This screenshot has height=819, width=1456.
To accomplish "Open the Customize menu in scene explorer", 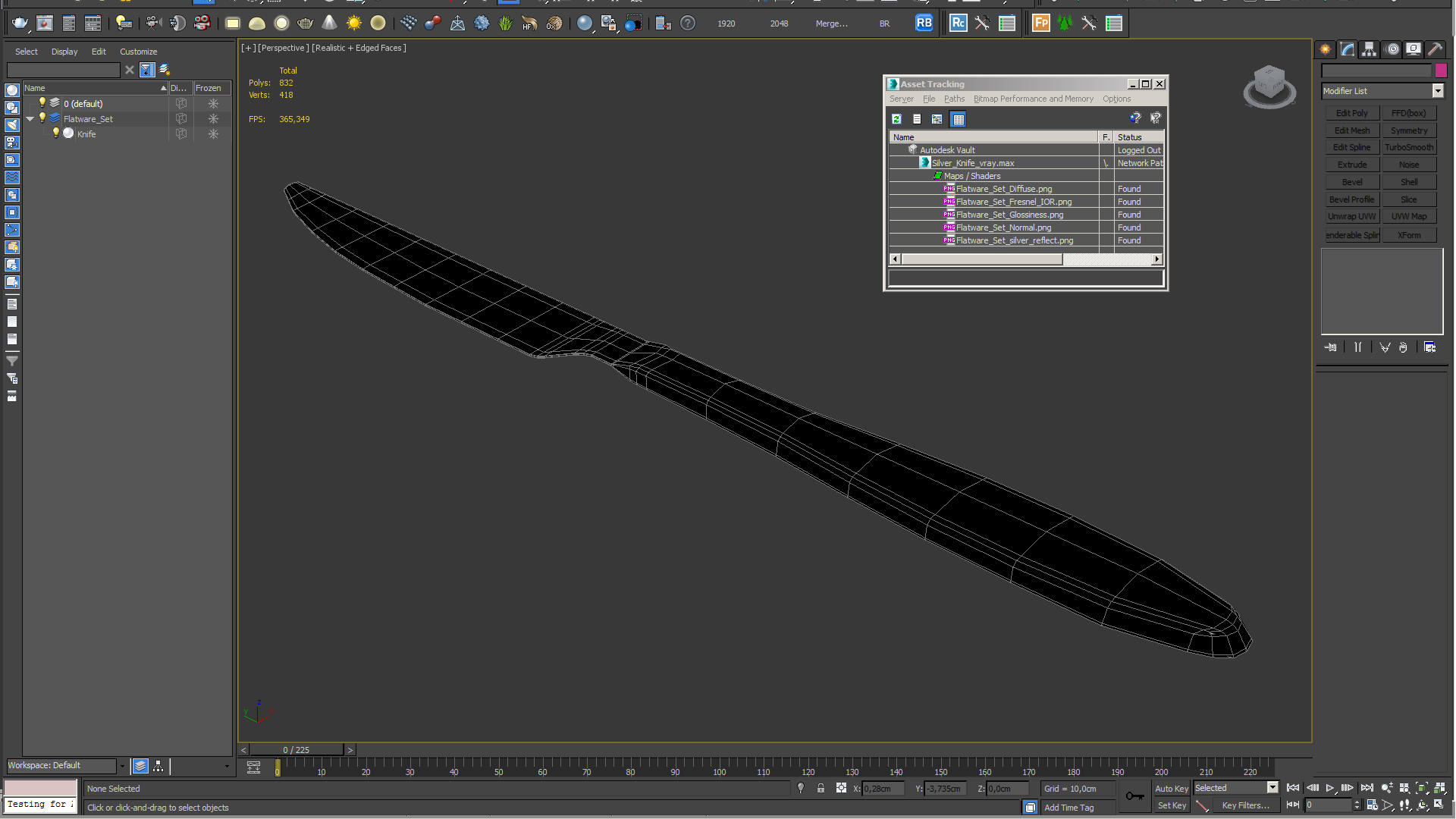I will tap(138, 52).
